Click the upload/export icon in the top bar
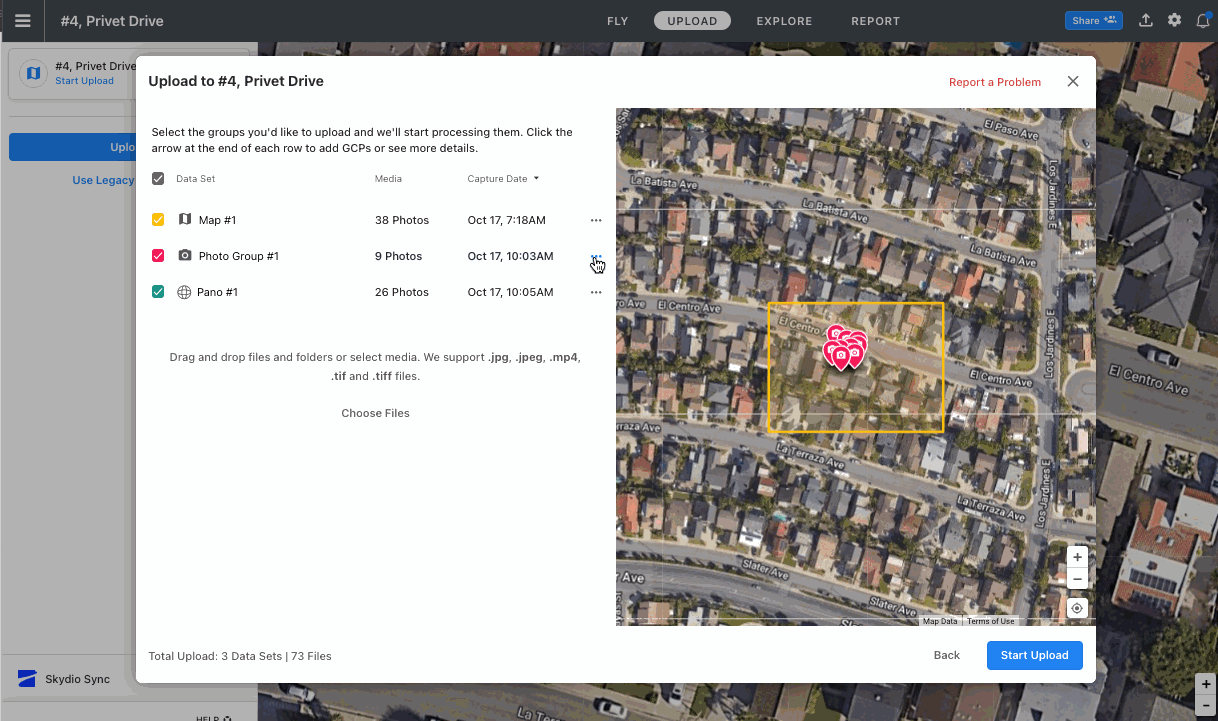This screenshot has width=1218, height=721. click(x=1146, y=20)
